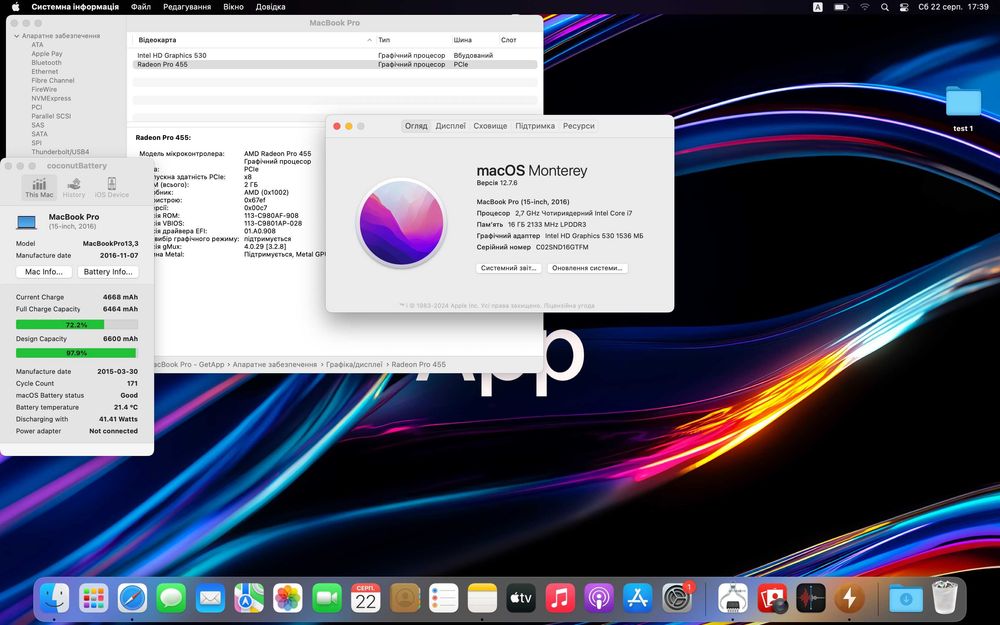This screenshot has width=1000, height=625.
Task: Select the Radeon Pro 455 table row
Action: pyautogui.click(x=335, y=64)
